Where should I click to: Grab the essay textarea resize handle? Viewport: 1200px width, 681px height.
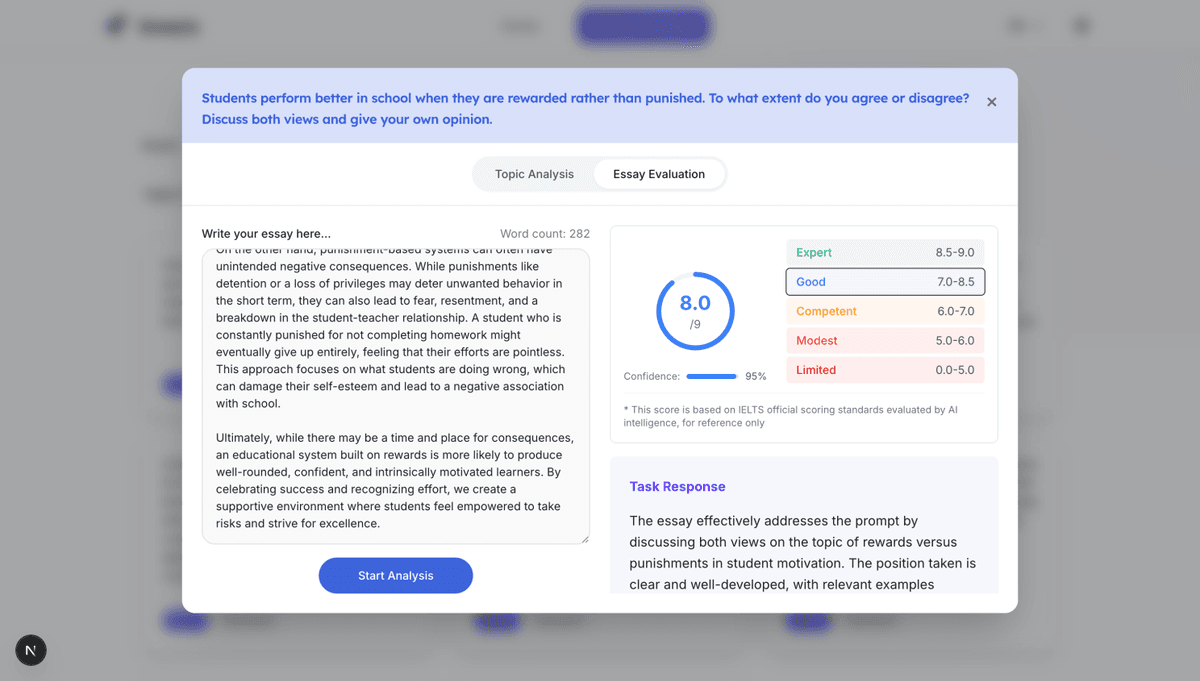tap(584, 538)
